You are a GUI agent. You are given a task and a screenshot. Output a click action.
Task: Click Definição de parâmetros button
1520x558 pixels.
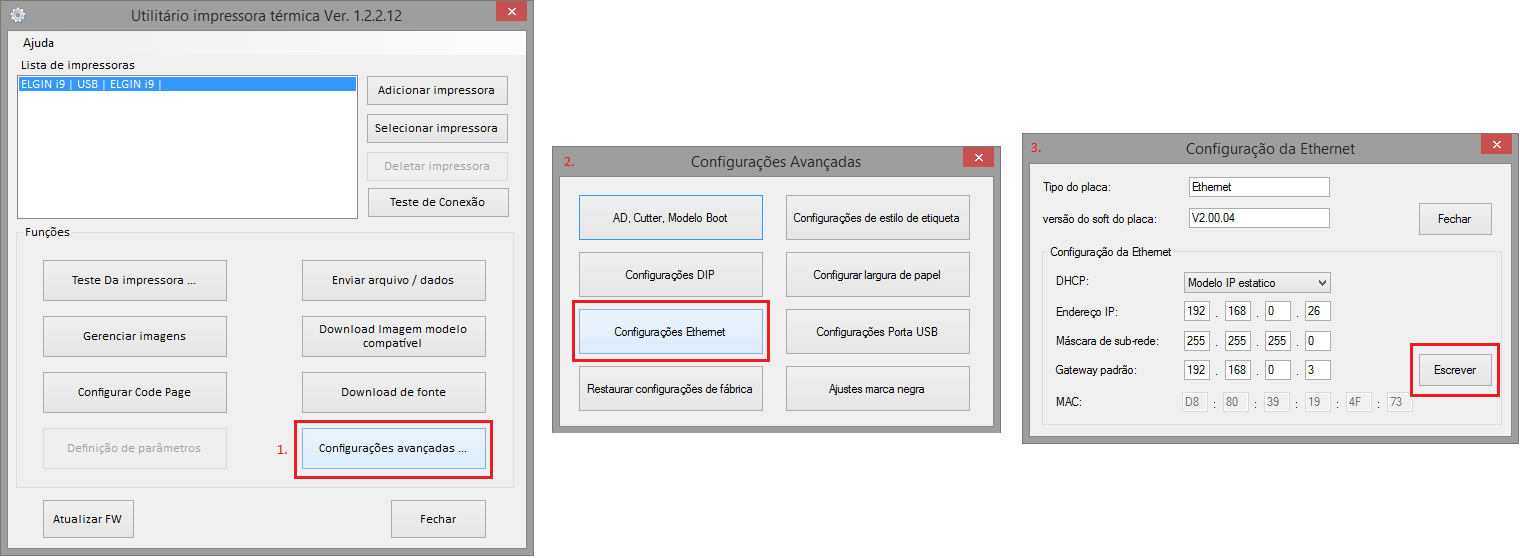(x=135, y=448)
